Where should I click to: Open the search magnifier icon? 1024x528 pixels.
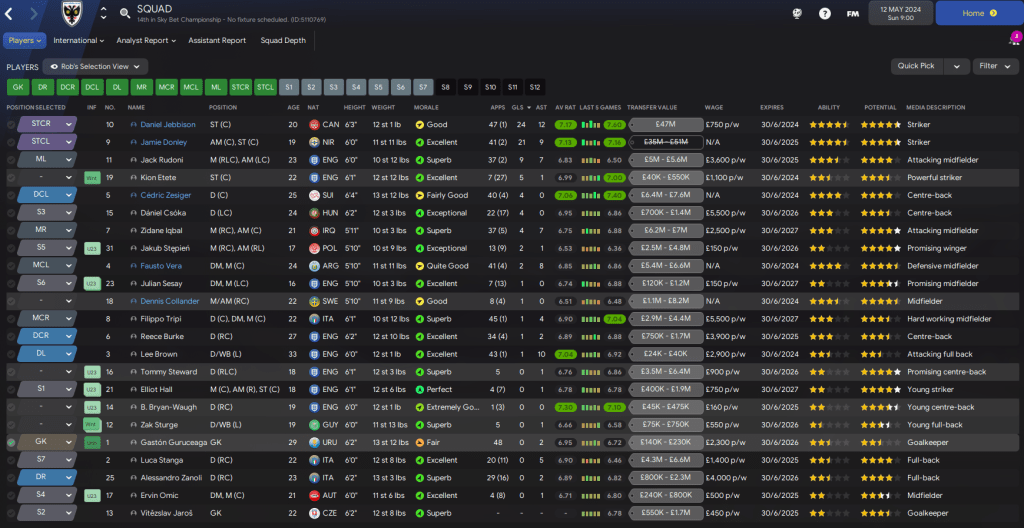tap(125, 13)
